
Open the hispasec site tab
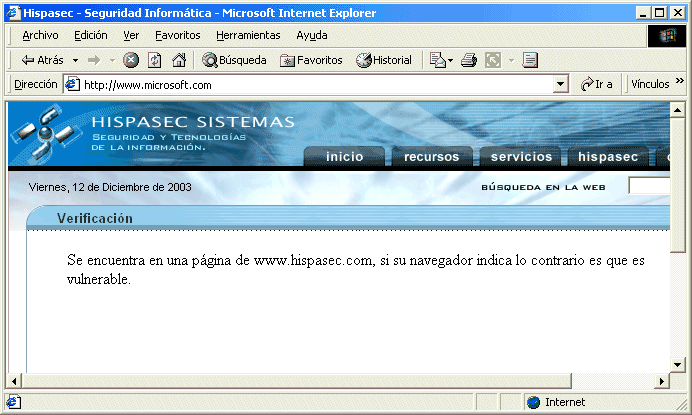point(608,157)
